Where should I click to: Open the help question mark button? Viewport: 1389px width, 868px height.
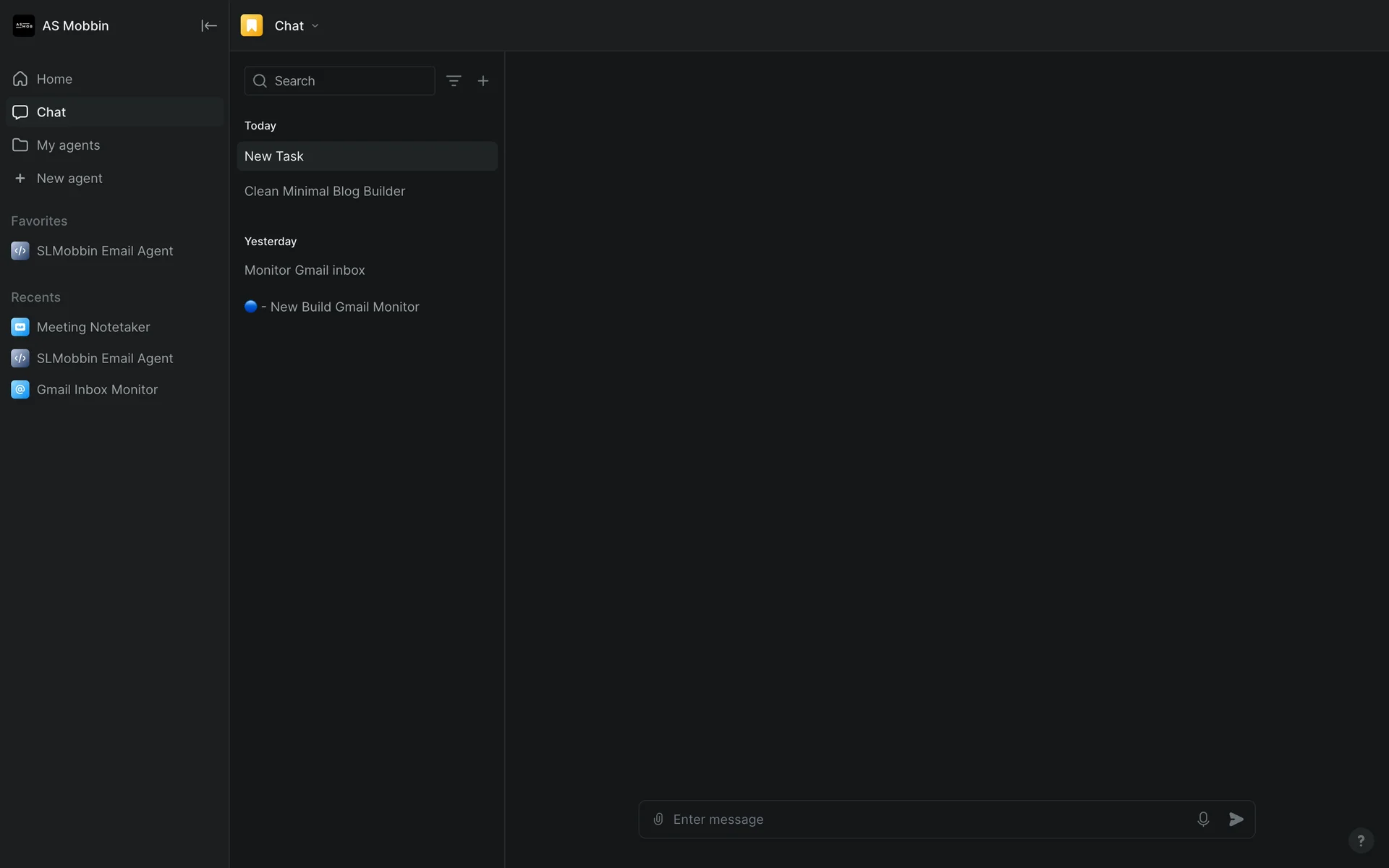[x=1360, y=840]
